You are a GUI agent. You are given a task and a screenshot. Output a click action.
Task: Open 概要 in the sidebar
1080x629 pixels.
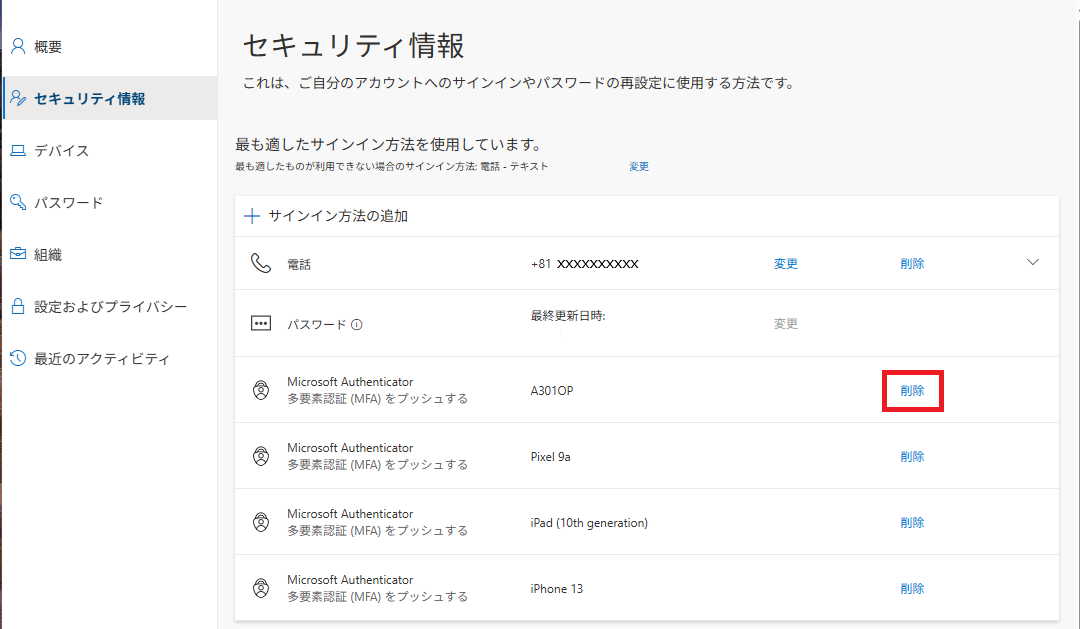tap(48, 47)
